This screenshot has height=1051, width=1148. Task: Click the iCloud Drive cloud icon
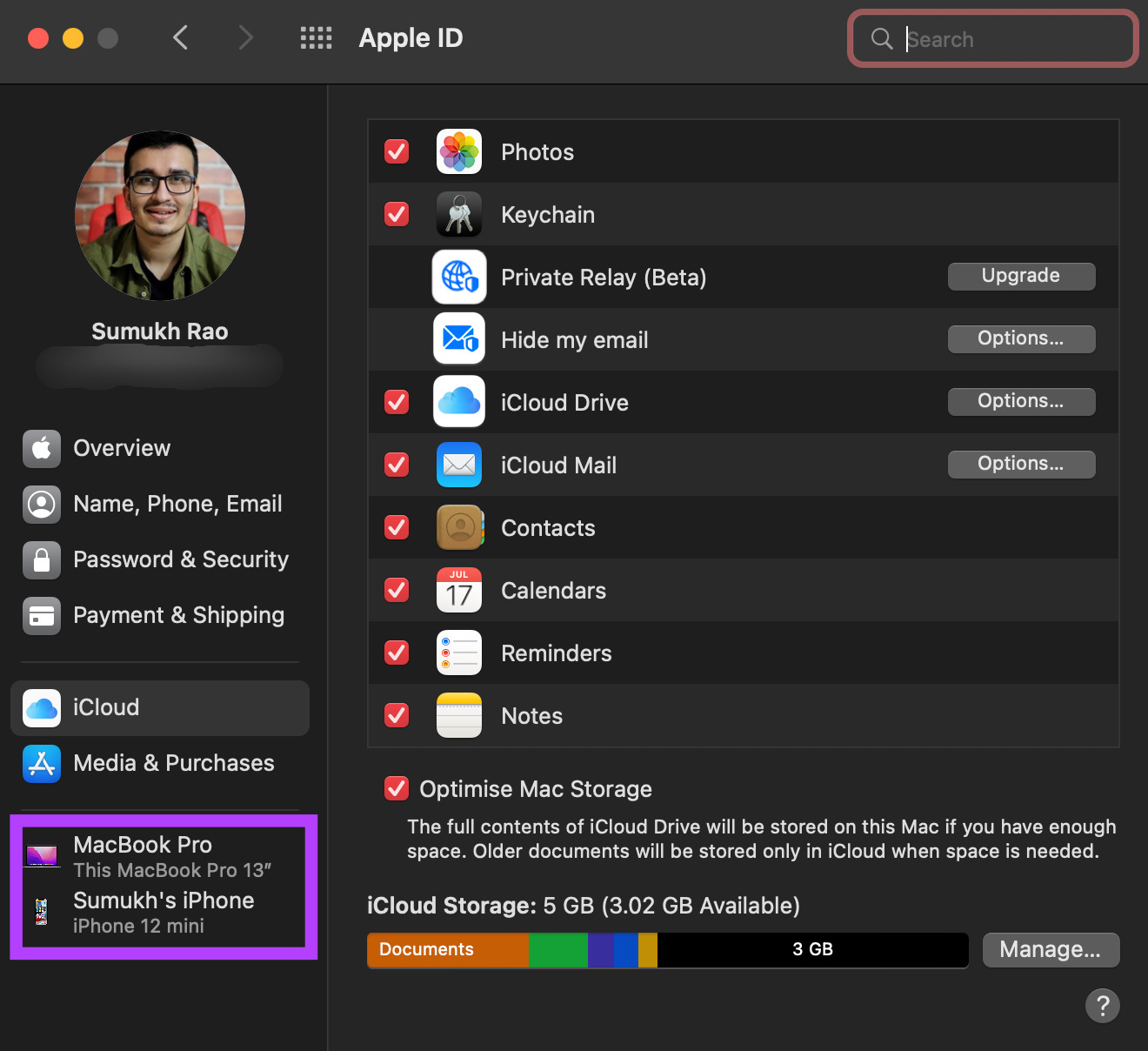coord(459,402)
